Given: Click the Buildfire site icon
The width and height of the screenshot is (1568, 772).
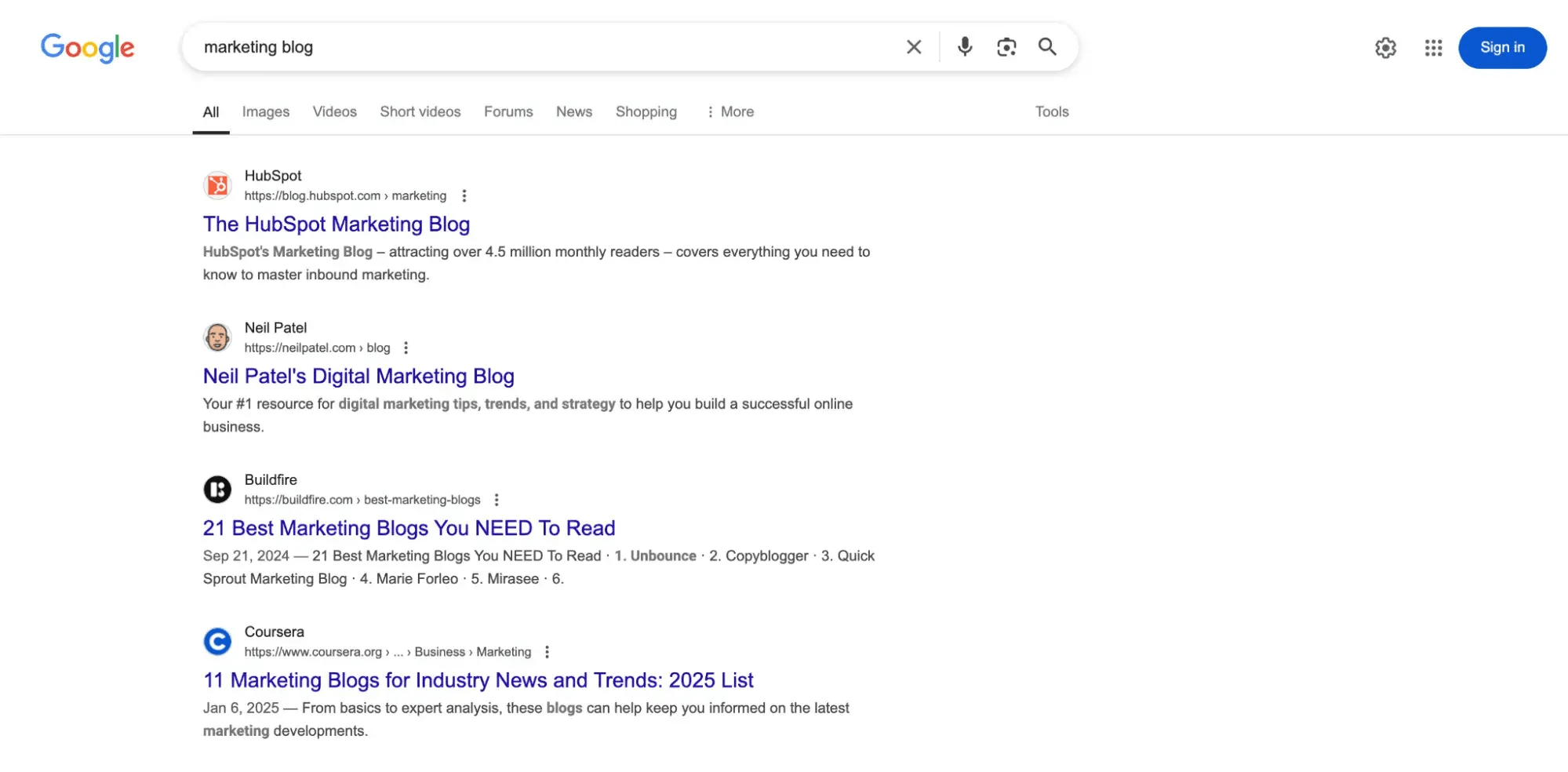Looking at the screenshot, I should [217, 489].
